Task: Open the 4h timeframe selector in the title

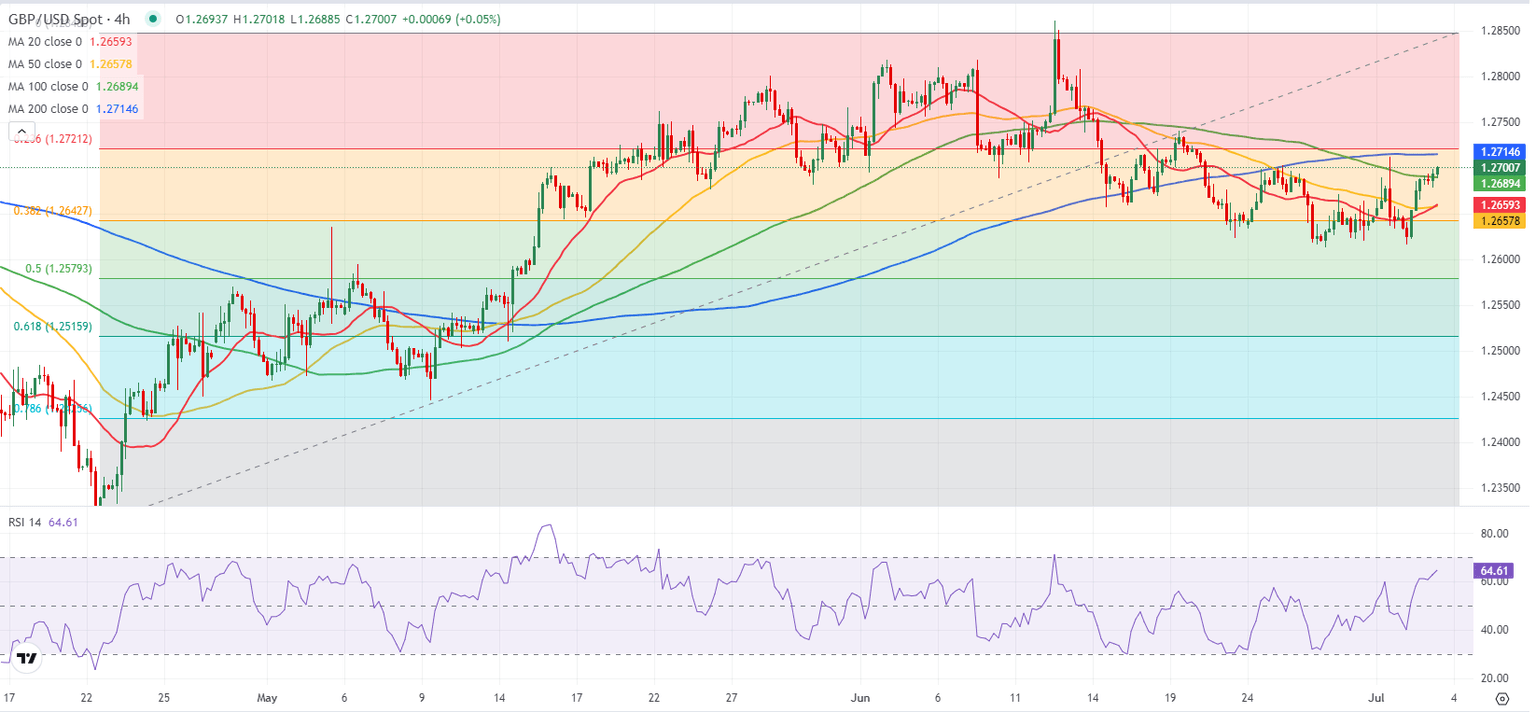Action: [x=122, y=19]
